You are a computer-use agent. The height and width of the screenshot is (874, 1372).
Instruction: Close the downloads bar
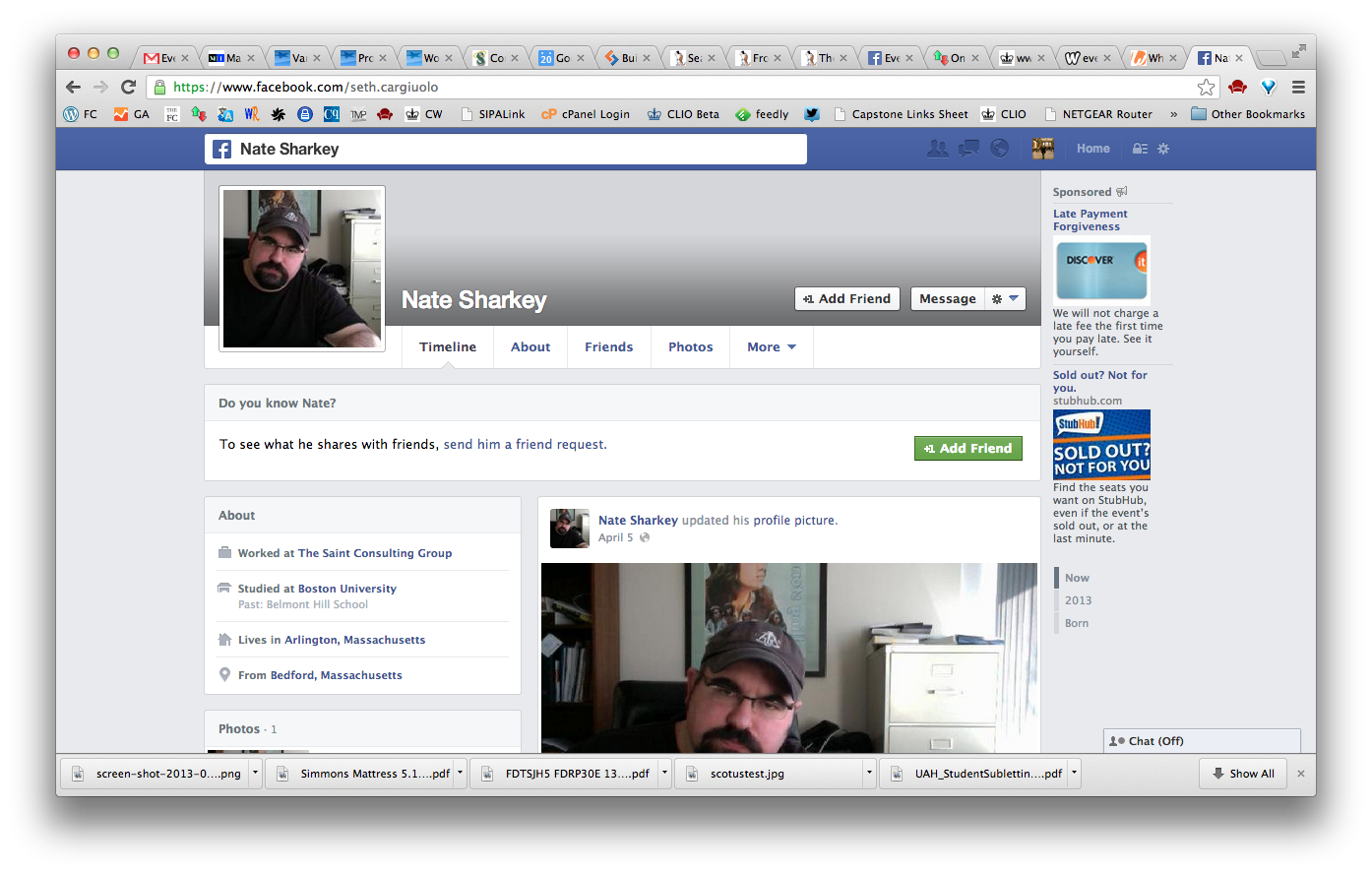1300,774
